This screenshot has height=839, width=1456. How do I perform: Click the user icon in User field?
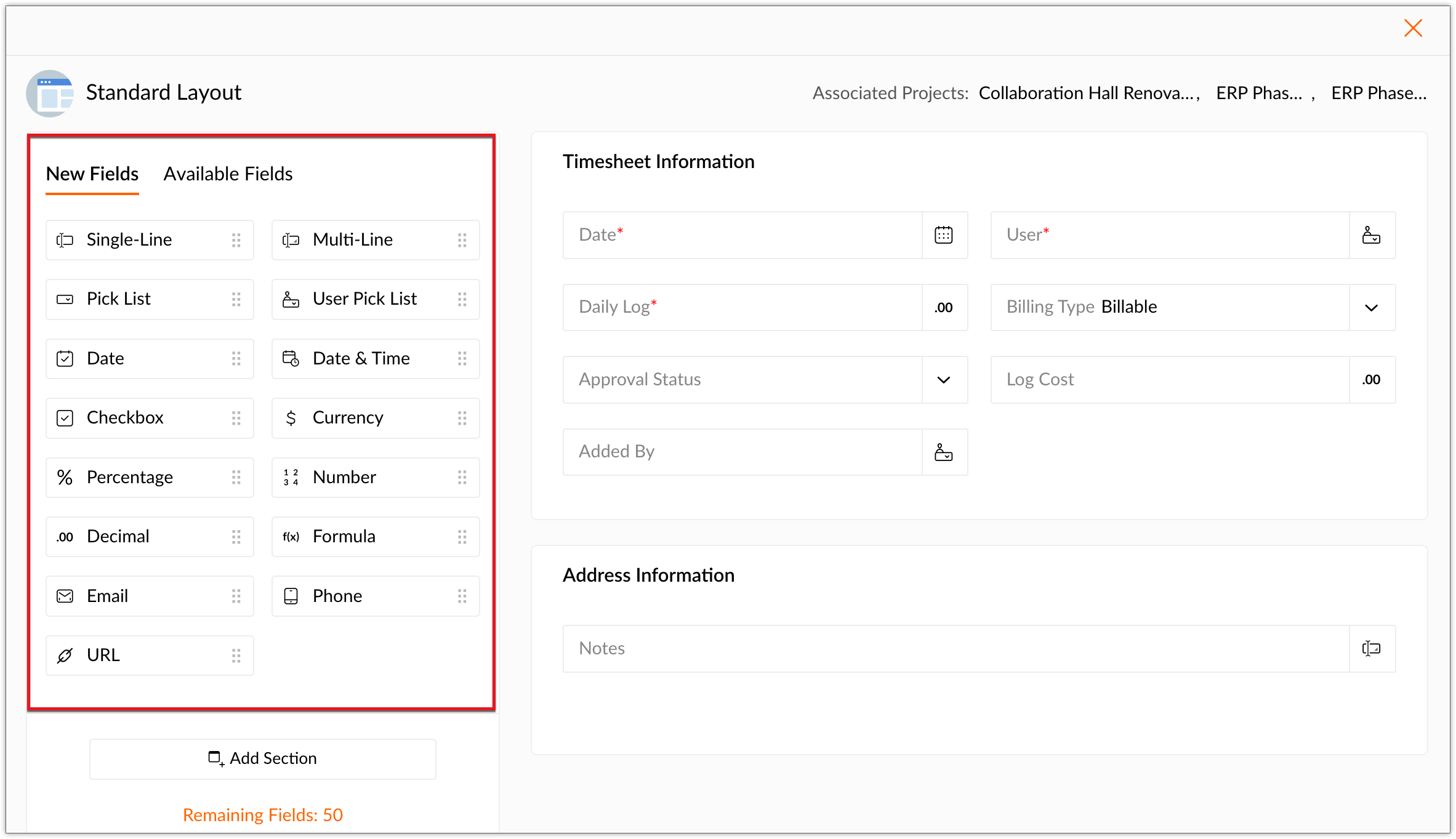pos(1371,235)
